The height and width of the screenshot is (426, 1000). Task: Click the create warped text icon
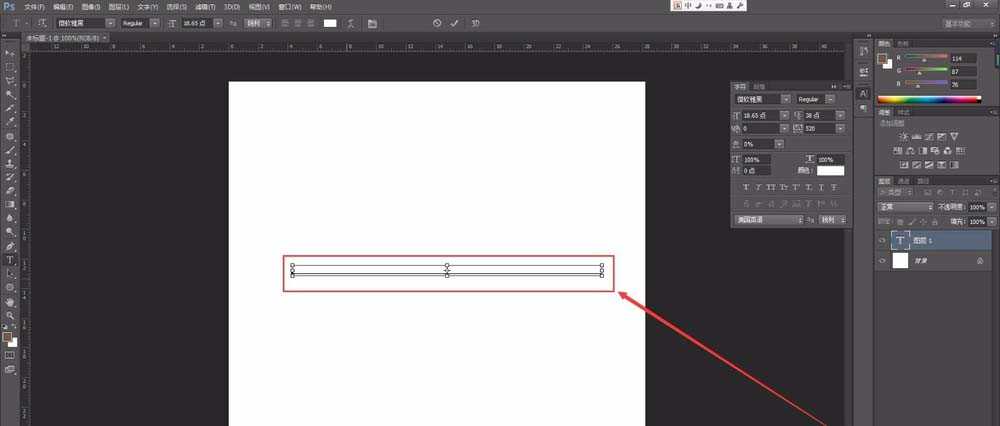pos(351,22)
